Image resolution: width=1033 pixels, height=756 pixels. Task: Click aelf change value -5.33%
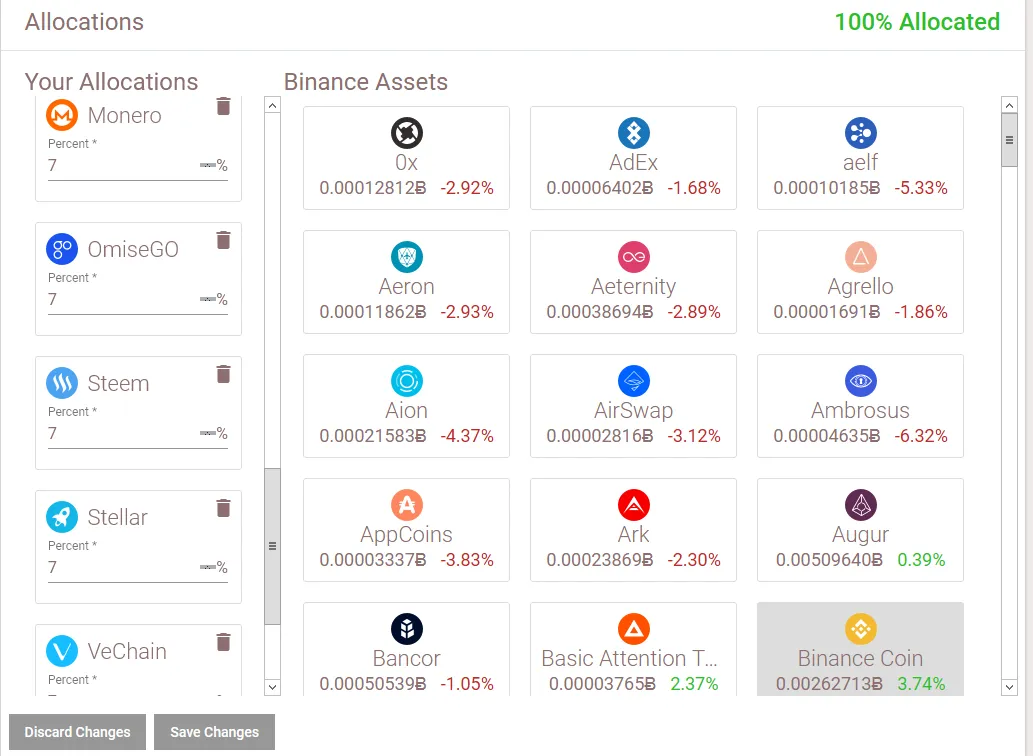pos(921,188)
